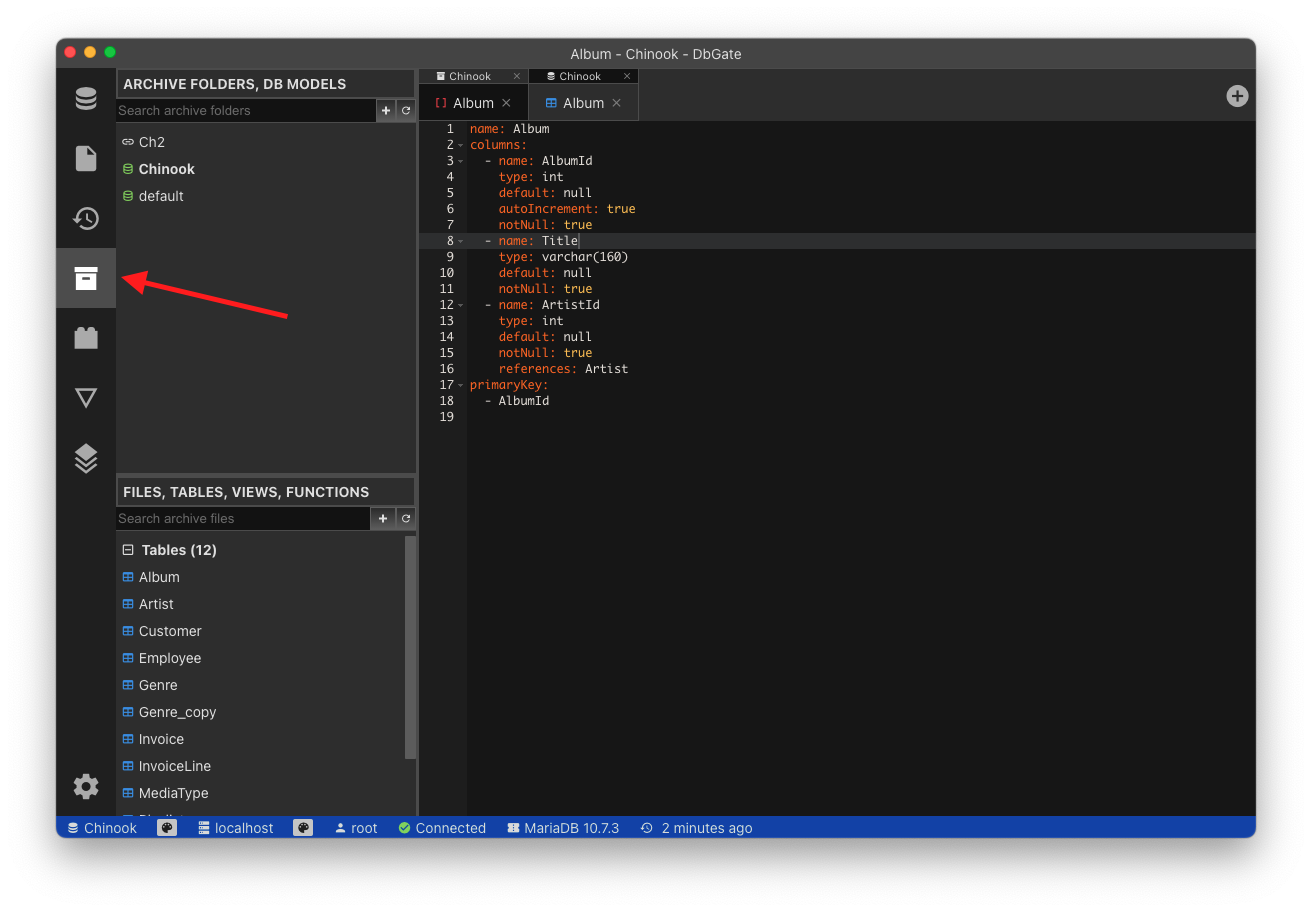1312x912 pixels.
Task: Click the MariaDB 10.7.3 version entry
Action: point(563,828)
